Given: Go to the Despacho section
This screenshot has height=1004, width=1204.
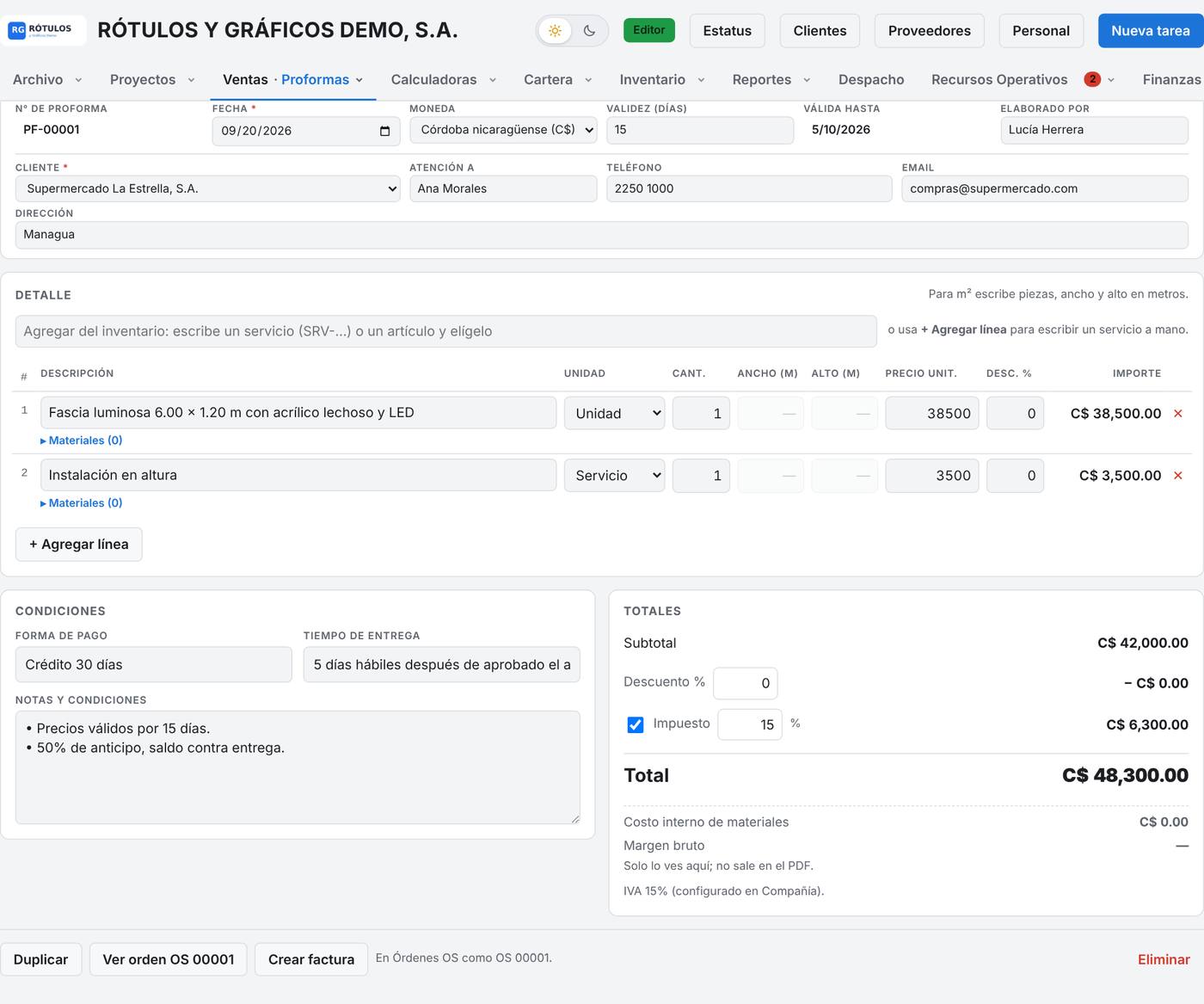Looking at the screenshot, I should 871,79.
